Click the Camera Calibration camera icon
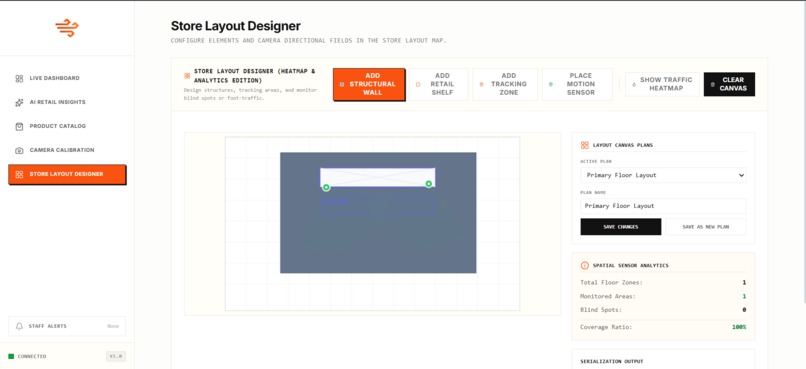Screen dimensions: 806x369 coord(20,151)
